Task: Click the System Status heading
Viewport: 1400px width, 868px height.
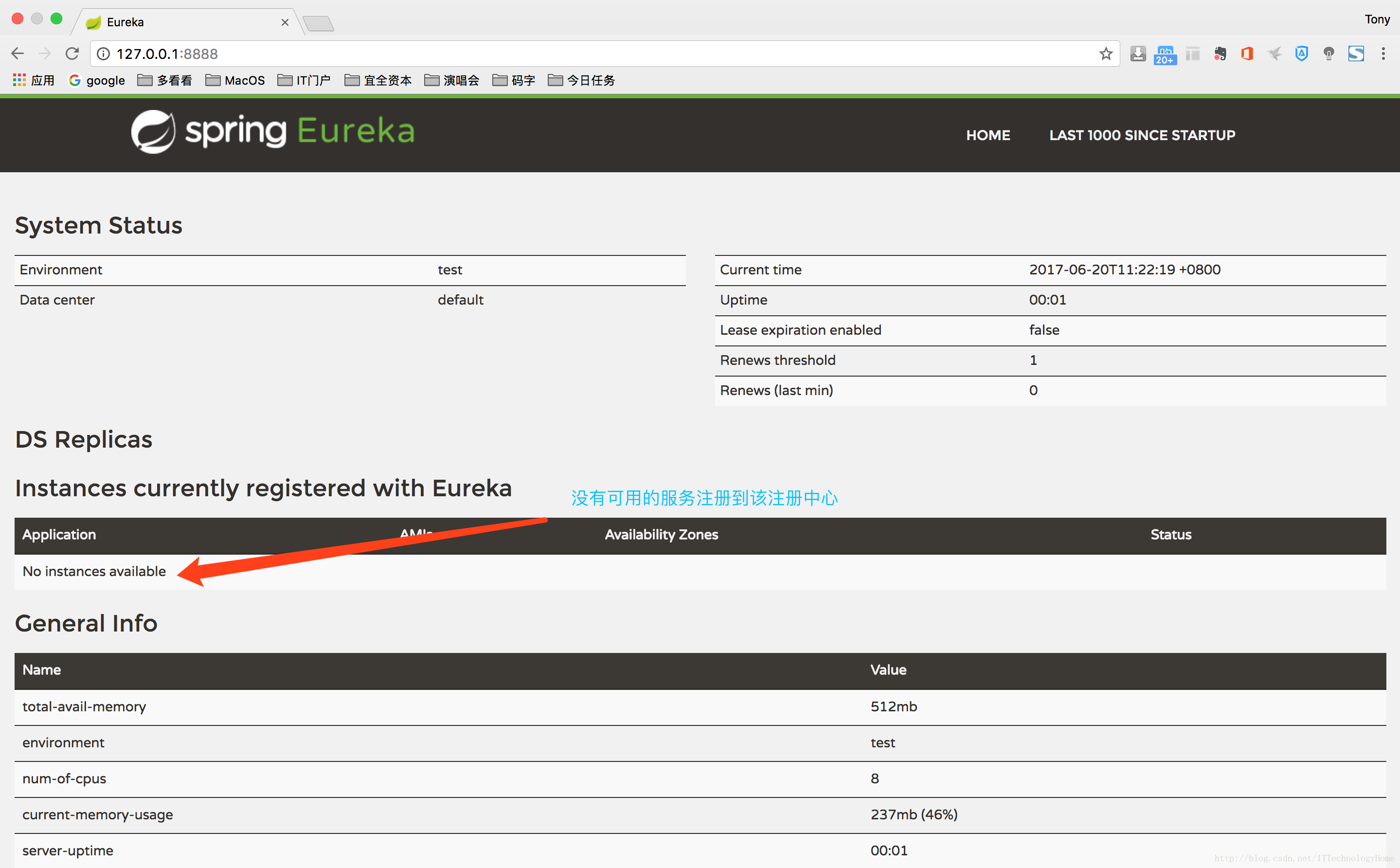Action: click(x=98, y=225)
